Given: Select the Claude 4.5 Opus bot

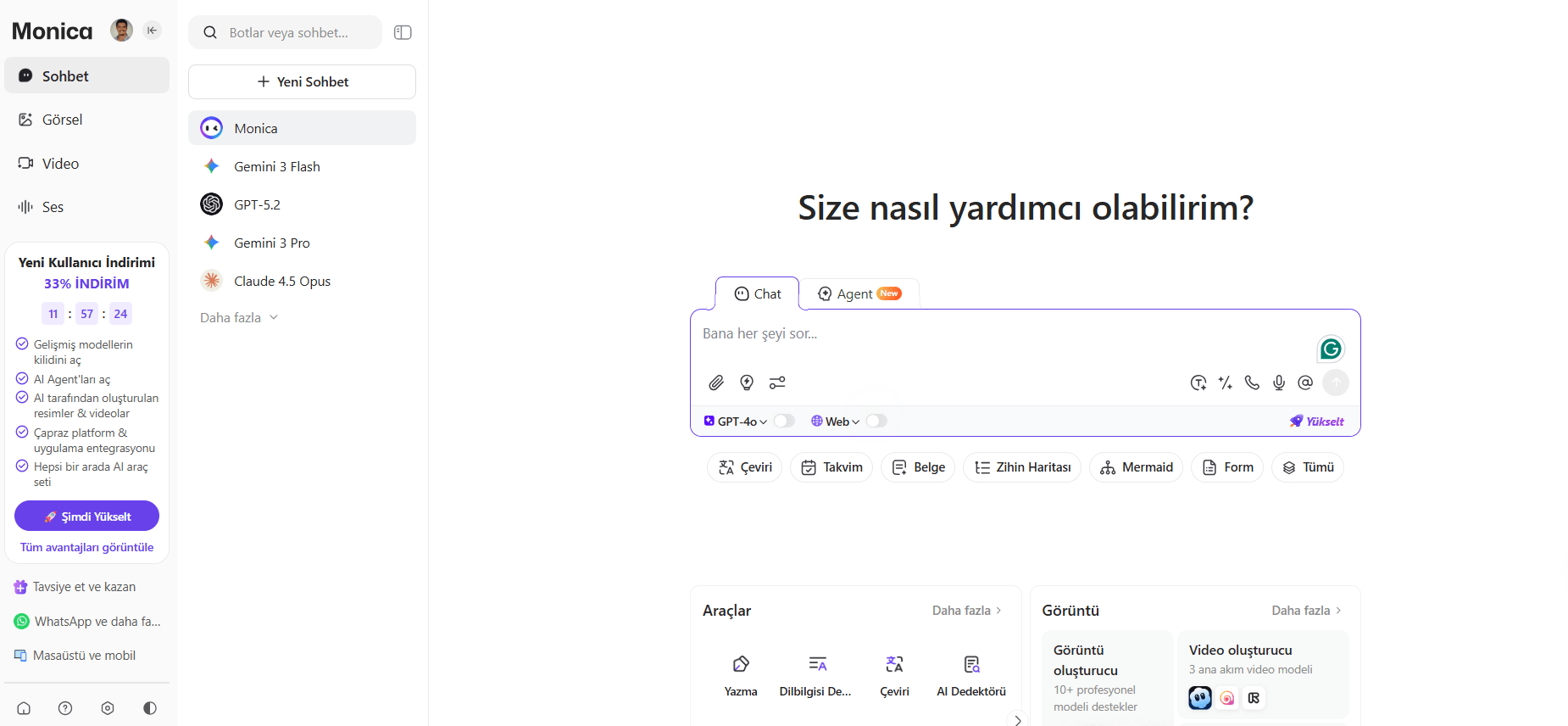Looking at the screenshot, I should (281, 281).
